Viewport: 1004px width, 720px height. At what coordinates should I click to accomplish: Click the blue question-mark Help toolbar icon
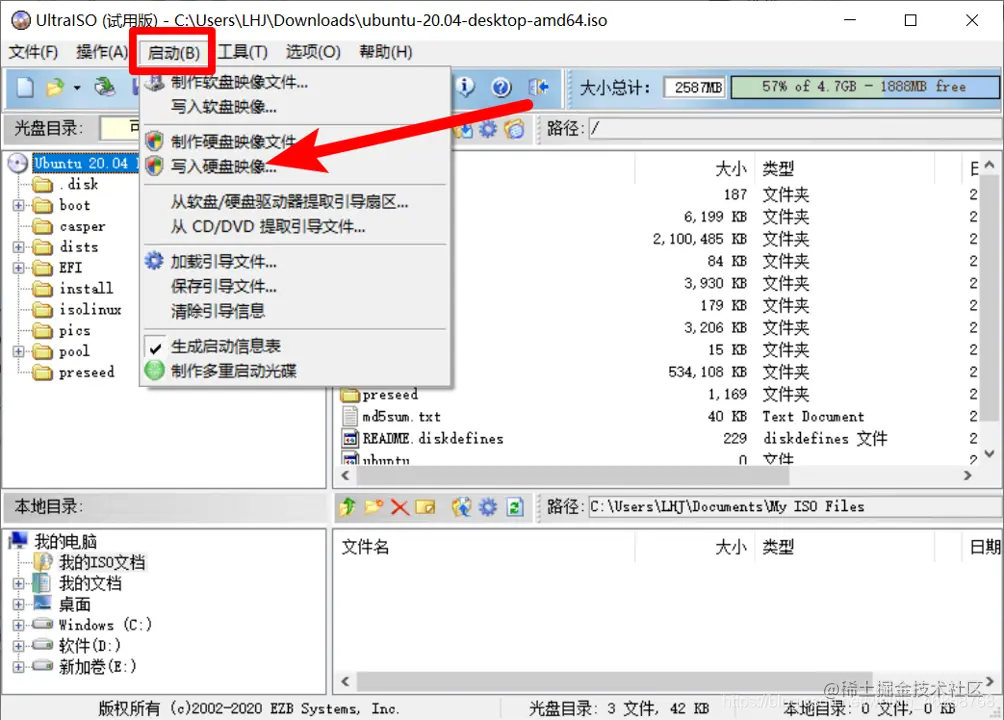click(501, 87)
